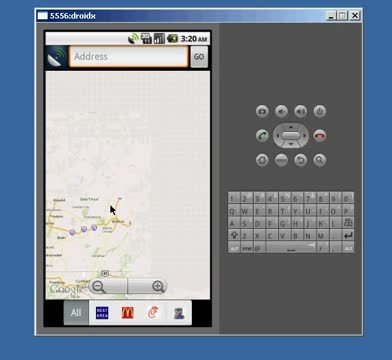Zoom in the map
The height and width of the screenshot is (360, 392).
[x=147, y=286]
